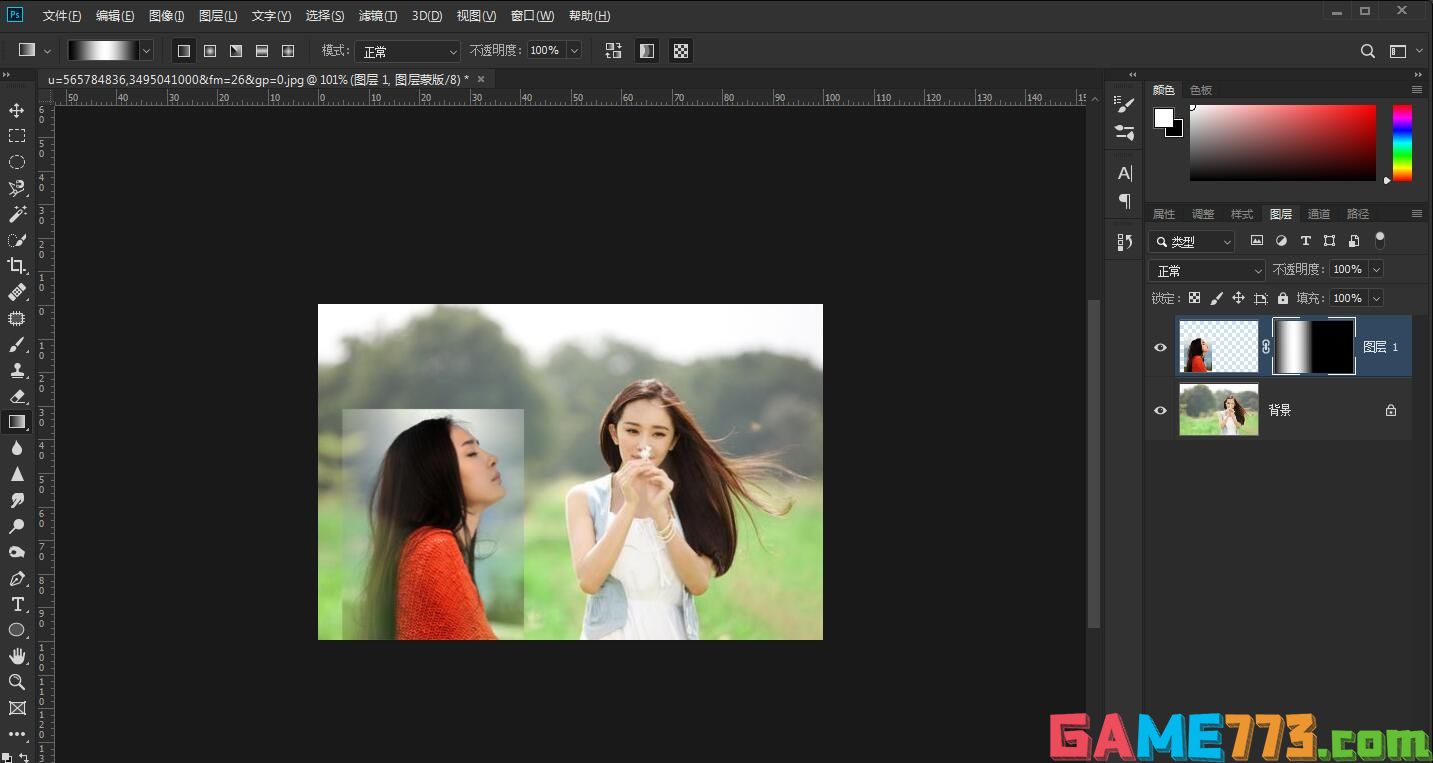Select the Eraser tool
1433x763 pixels.
click(17, 396)
